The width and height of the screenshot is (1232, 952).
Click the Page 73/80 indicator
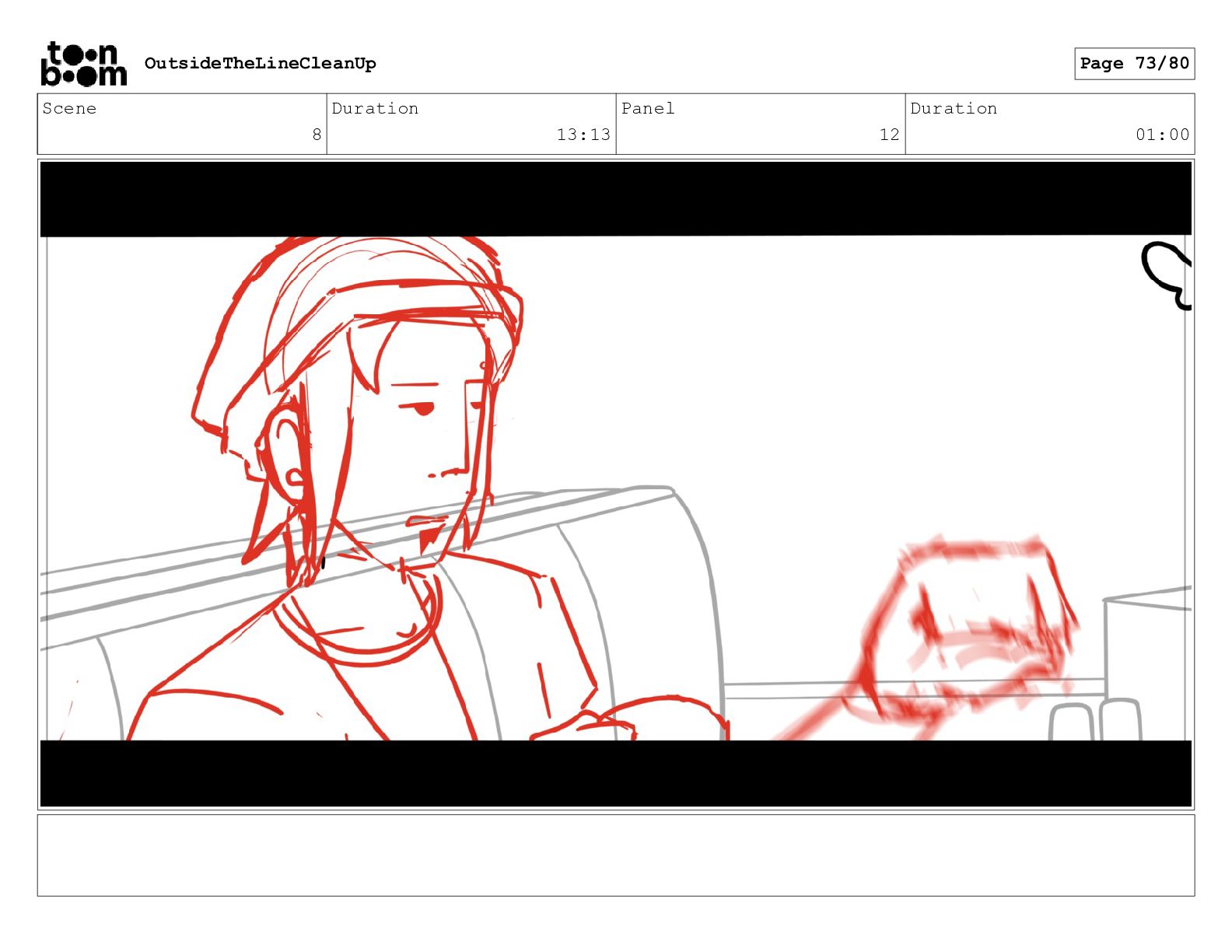tap(1134, 64)
